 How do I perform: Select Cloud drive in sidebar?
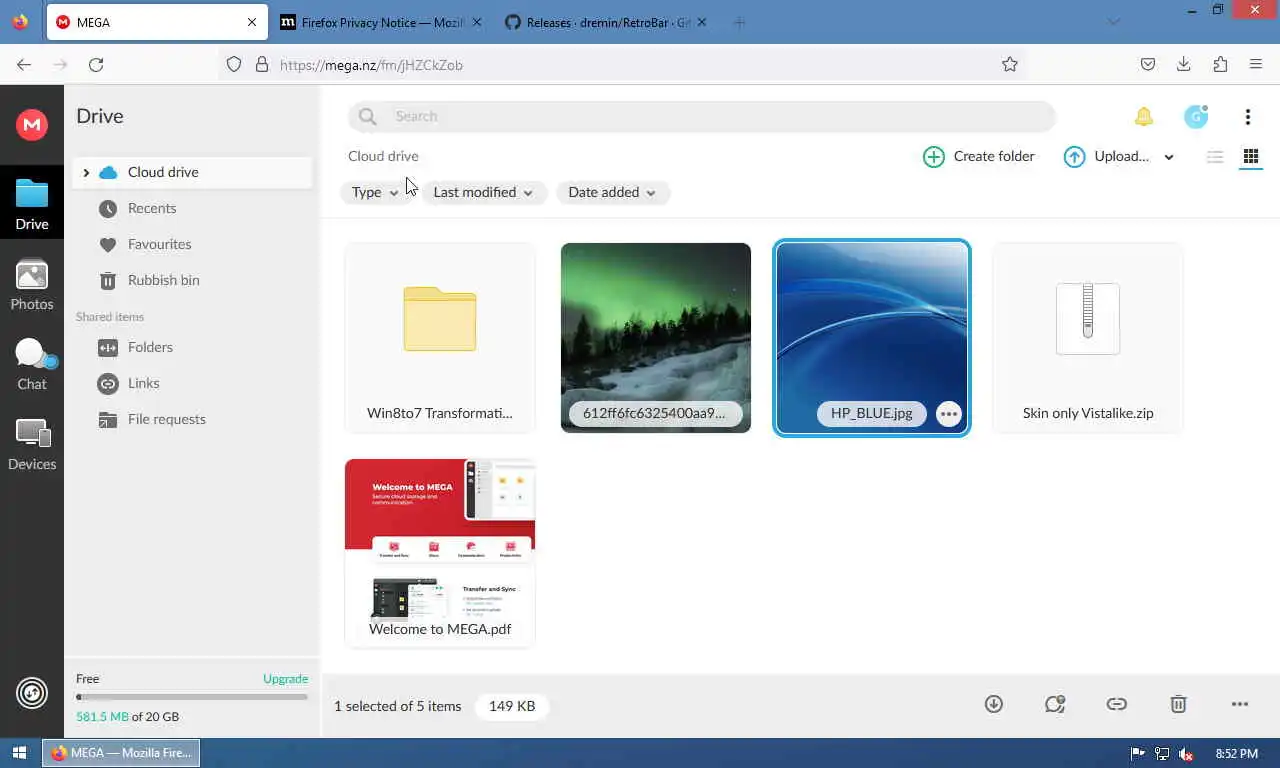pyautogui.click(x=192, y=172)
